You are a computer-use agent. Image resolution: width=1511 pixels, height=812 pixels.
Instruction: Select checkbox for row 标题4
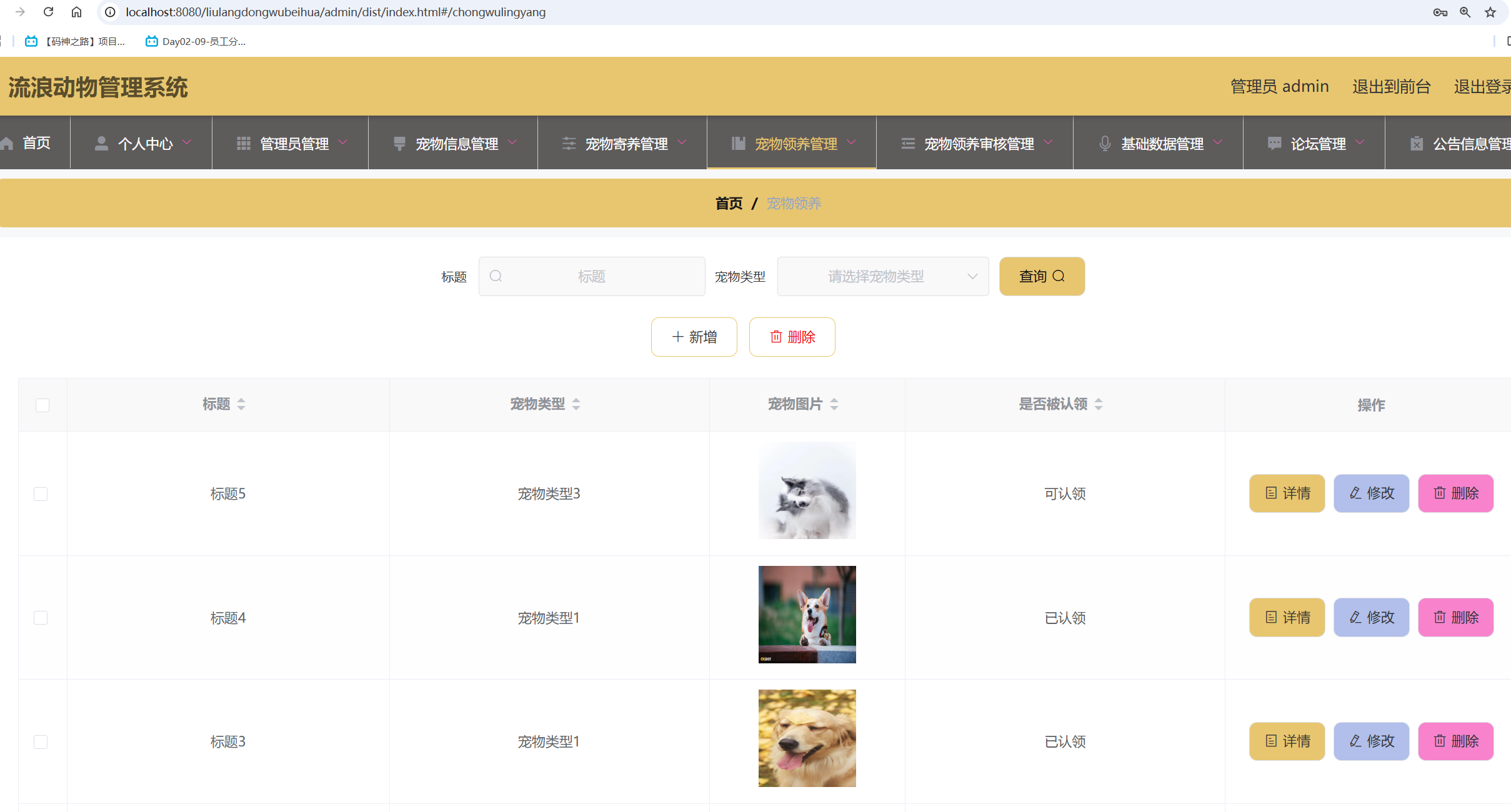coord(41,617)
